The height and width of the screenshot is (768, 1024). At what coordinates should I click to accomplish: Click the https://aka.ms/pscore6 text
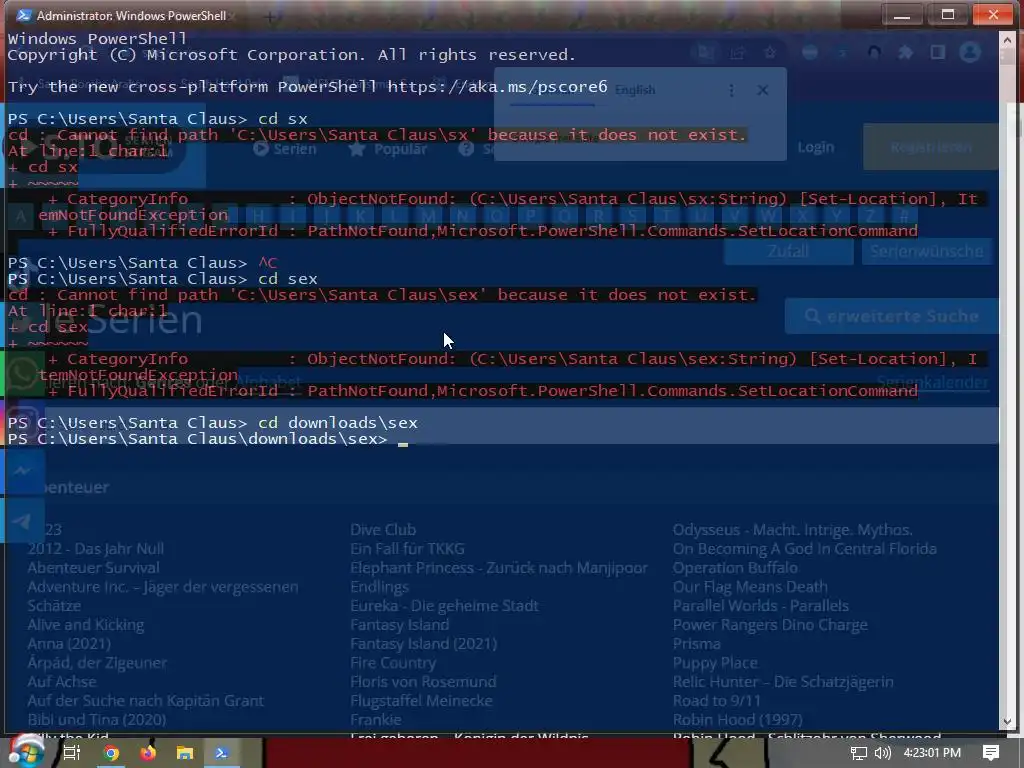[497, 87]
